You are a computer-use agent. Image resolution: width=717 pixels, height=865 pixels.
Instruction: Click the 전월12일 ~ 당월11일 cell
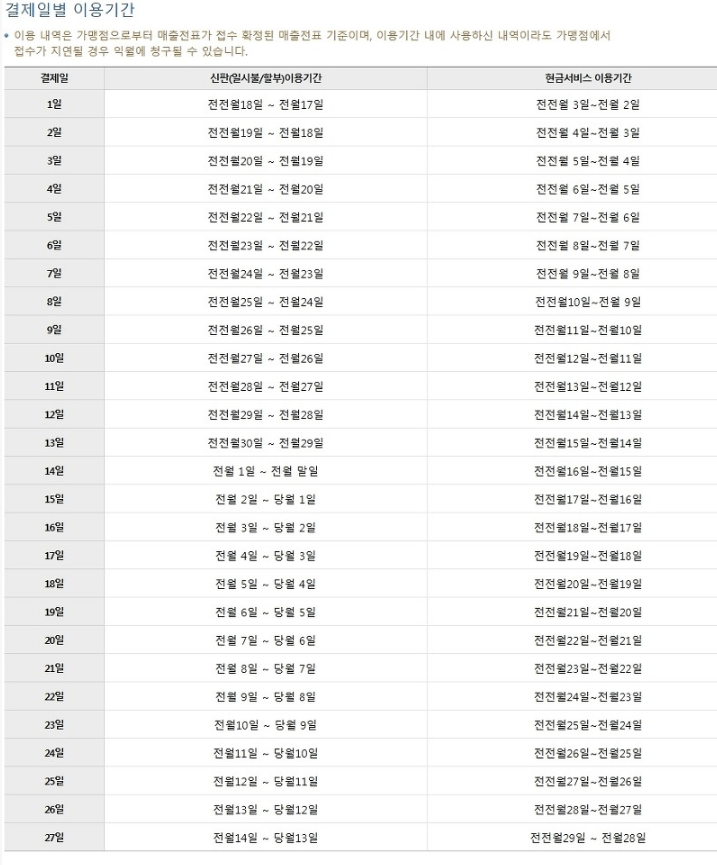click(265, 781)
